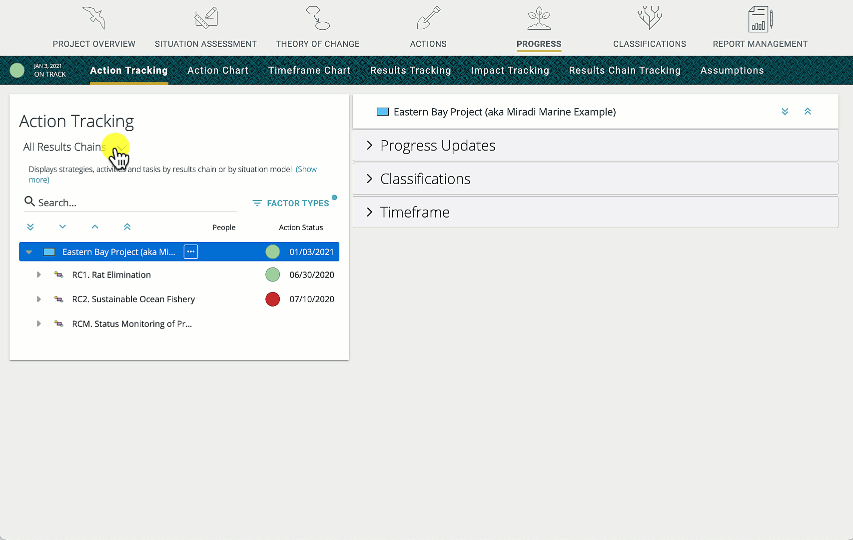Go to Situation Assessment section
The width and height of the screenshot is (853, 540).
click(x=205, y=27)
